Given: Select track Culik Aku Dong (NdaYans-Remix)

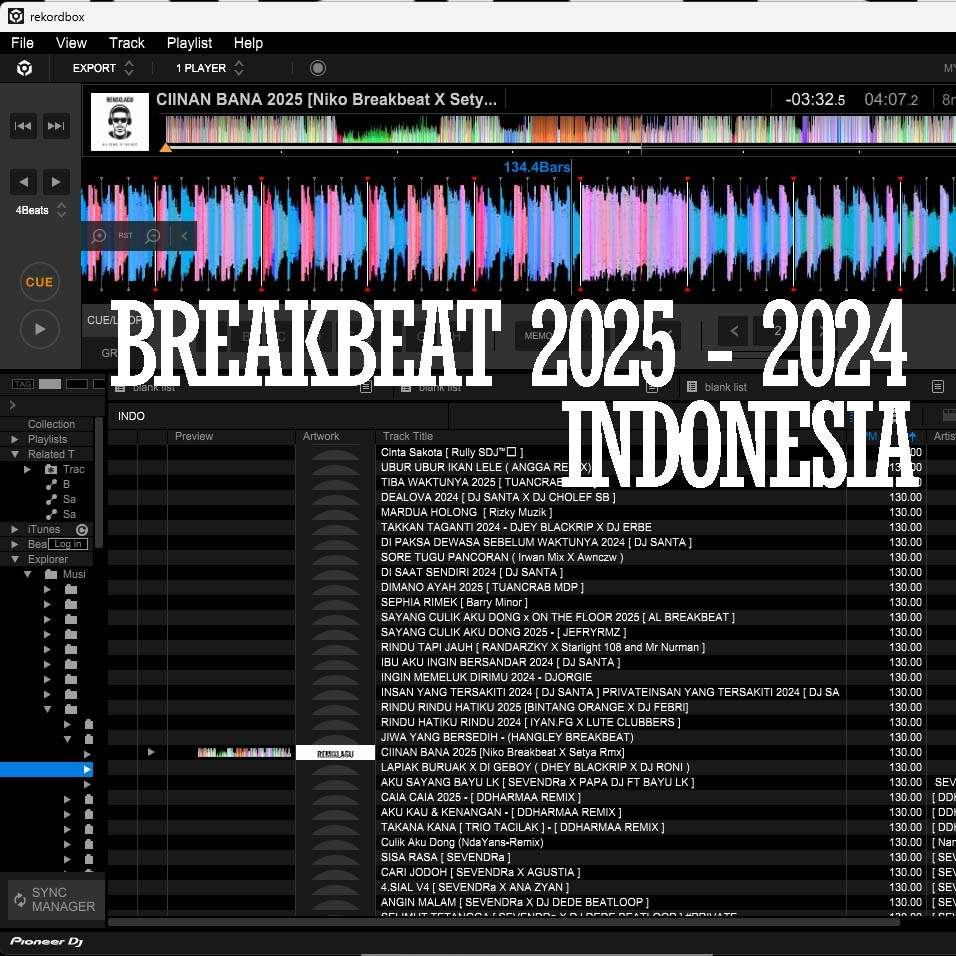Looking at the screenshot, I should point(462,842).
